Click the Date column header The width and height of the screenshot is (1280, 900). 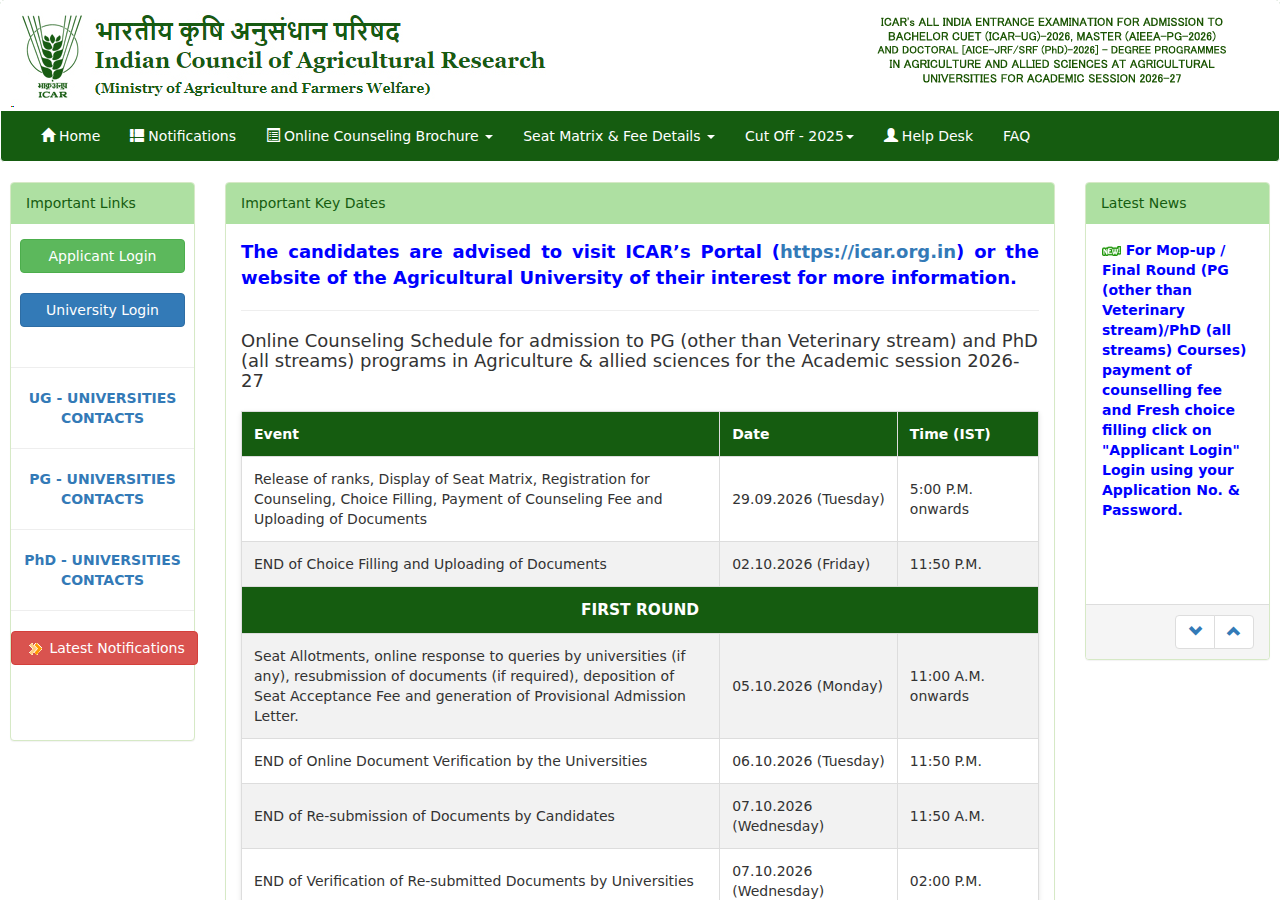pos(808,434)
